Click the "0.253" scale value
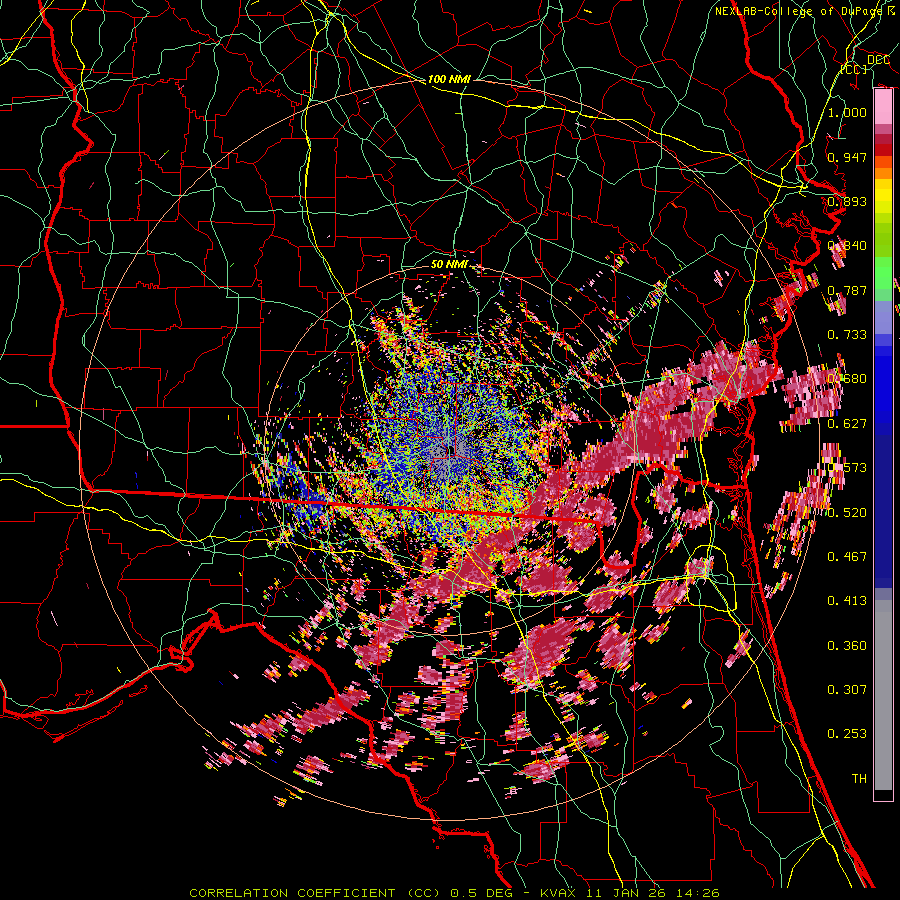Screen dimensions: 900x900 (x=847, y=734)
